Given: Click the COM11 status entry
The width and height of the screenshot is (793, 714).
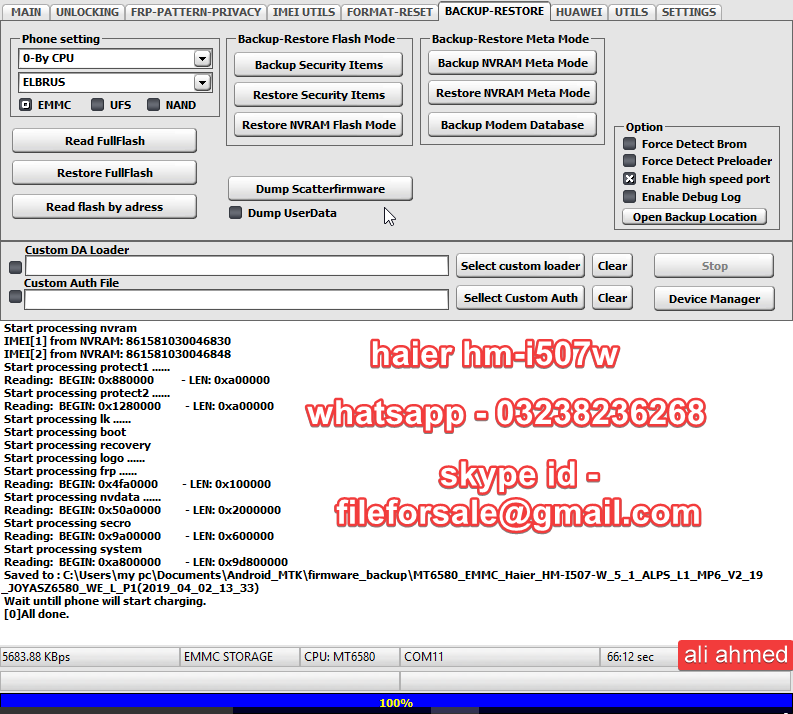Looking at the screenshot, I should coord(499,657).
